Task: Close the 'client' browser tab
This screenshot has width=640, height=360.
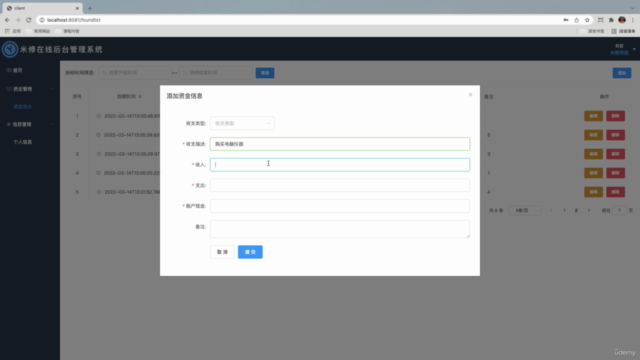Action: pos(77,8)
